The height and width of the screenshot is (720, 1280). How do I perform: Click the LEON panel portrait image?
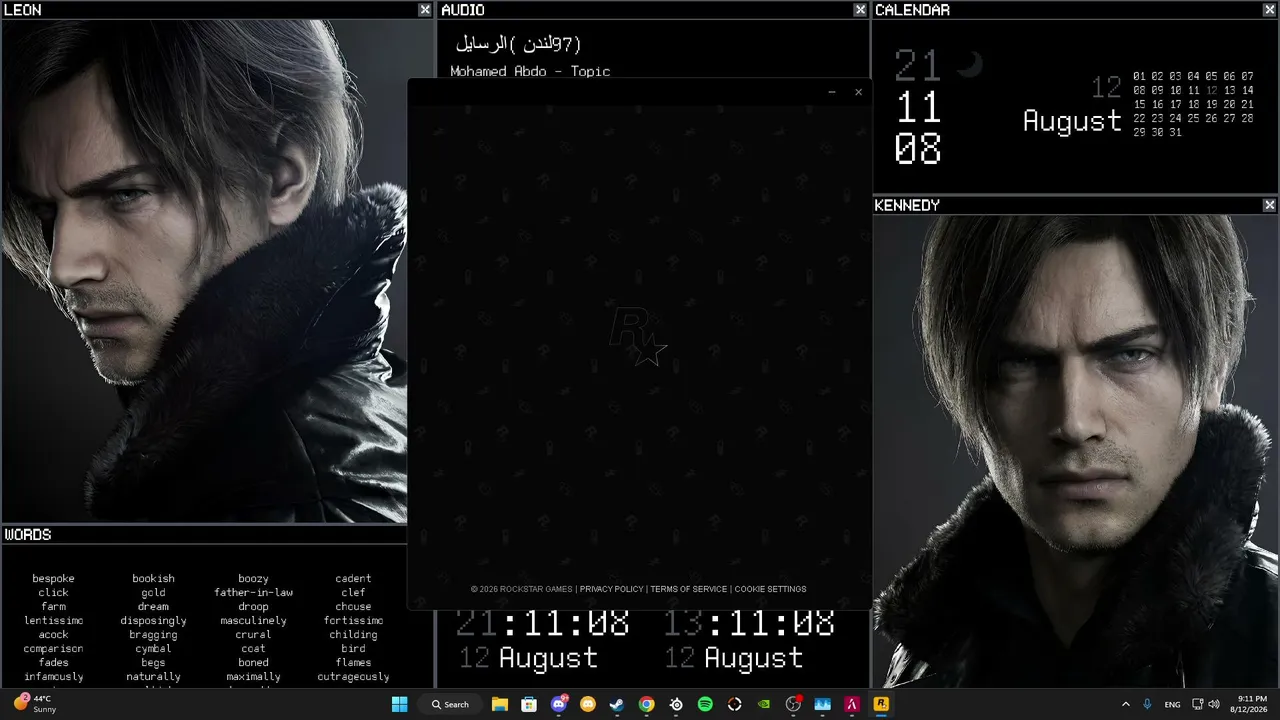click(x=204, y=270)
